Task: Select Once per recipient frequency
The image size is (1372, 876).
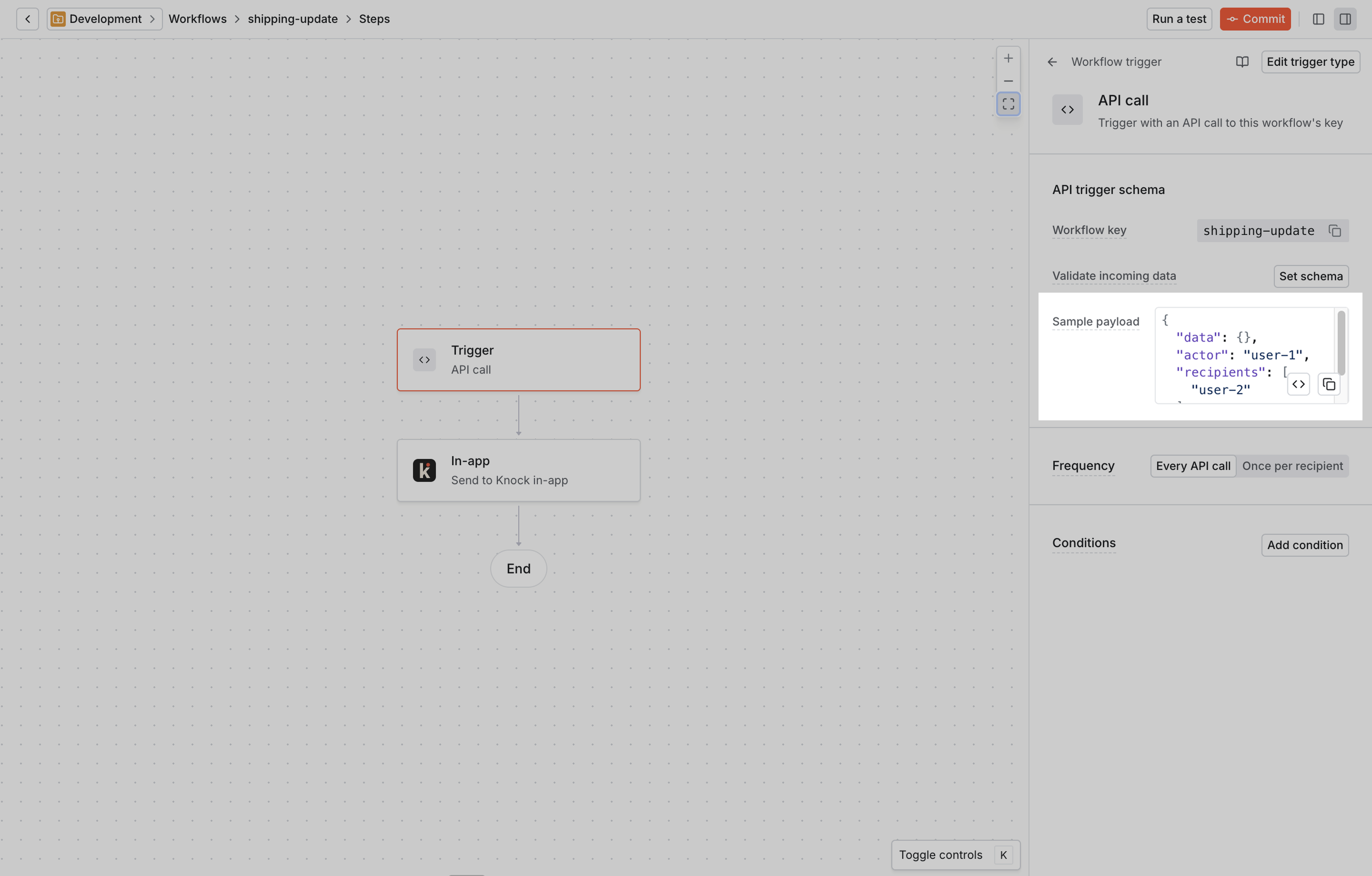Action: coord(1292,466)
